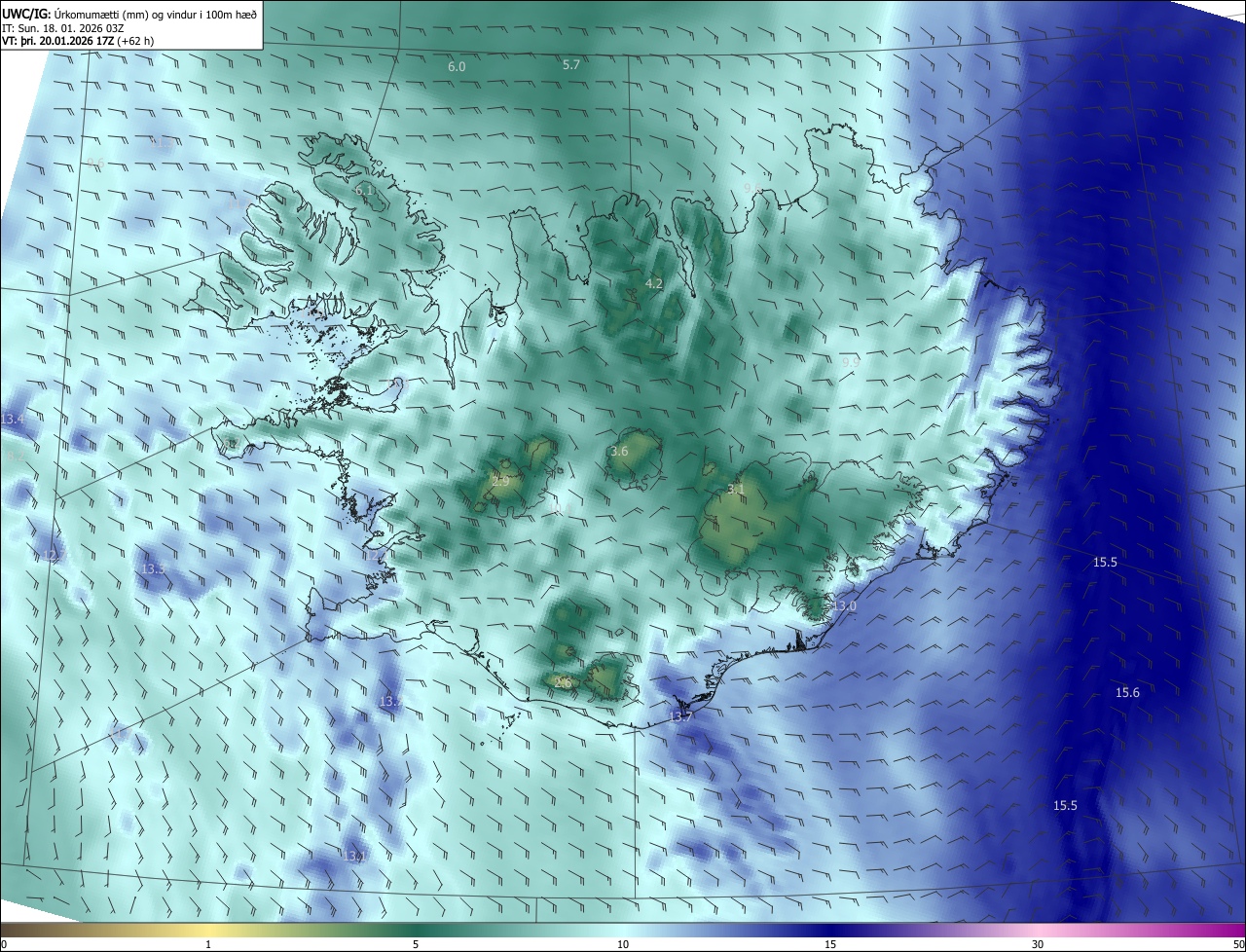Click the map title line starting with 'UWC/IG: Úrkomumætti (mm)'

pyautogui.click(x=129, y=13)
